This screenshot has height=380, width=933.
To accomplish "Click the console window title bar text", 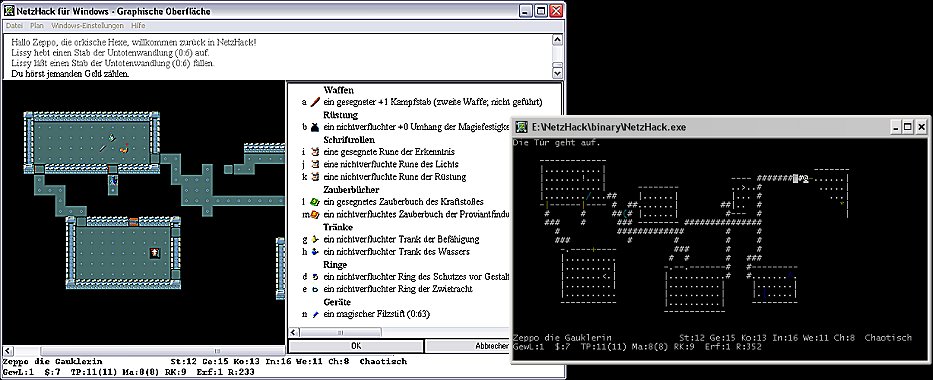I will tap(609, 127).
